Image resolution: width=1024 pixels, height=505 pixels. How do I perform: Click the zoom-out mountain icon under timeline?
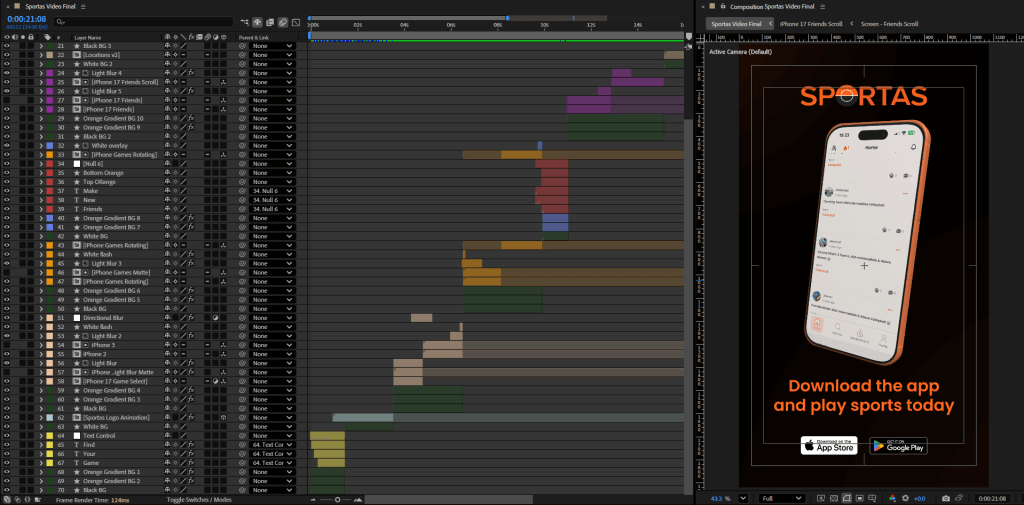pyautogui.click(x=314, y=500)
